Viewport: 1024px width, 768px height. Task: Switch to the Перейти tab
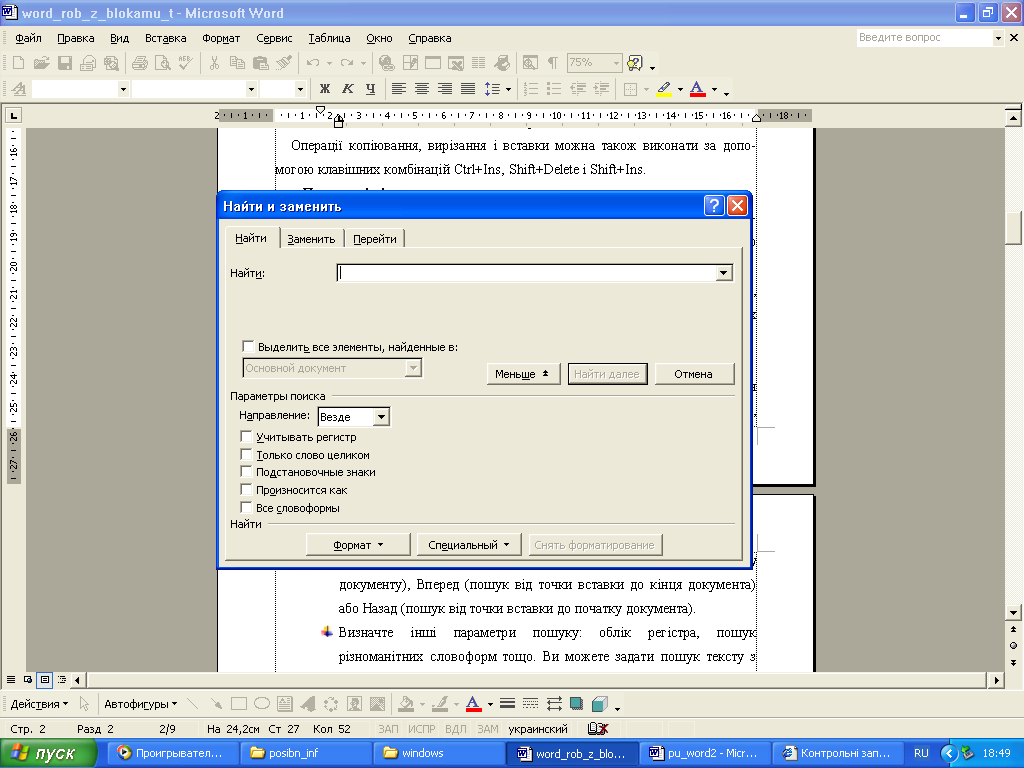(x=375, y=239)
